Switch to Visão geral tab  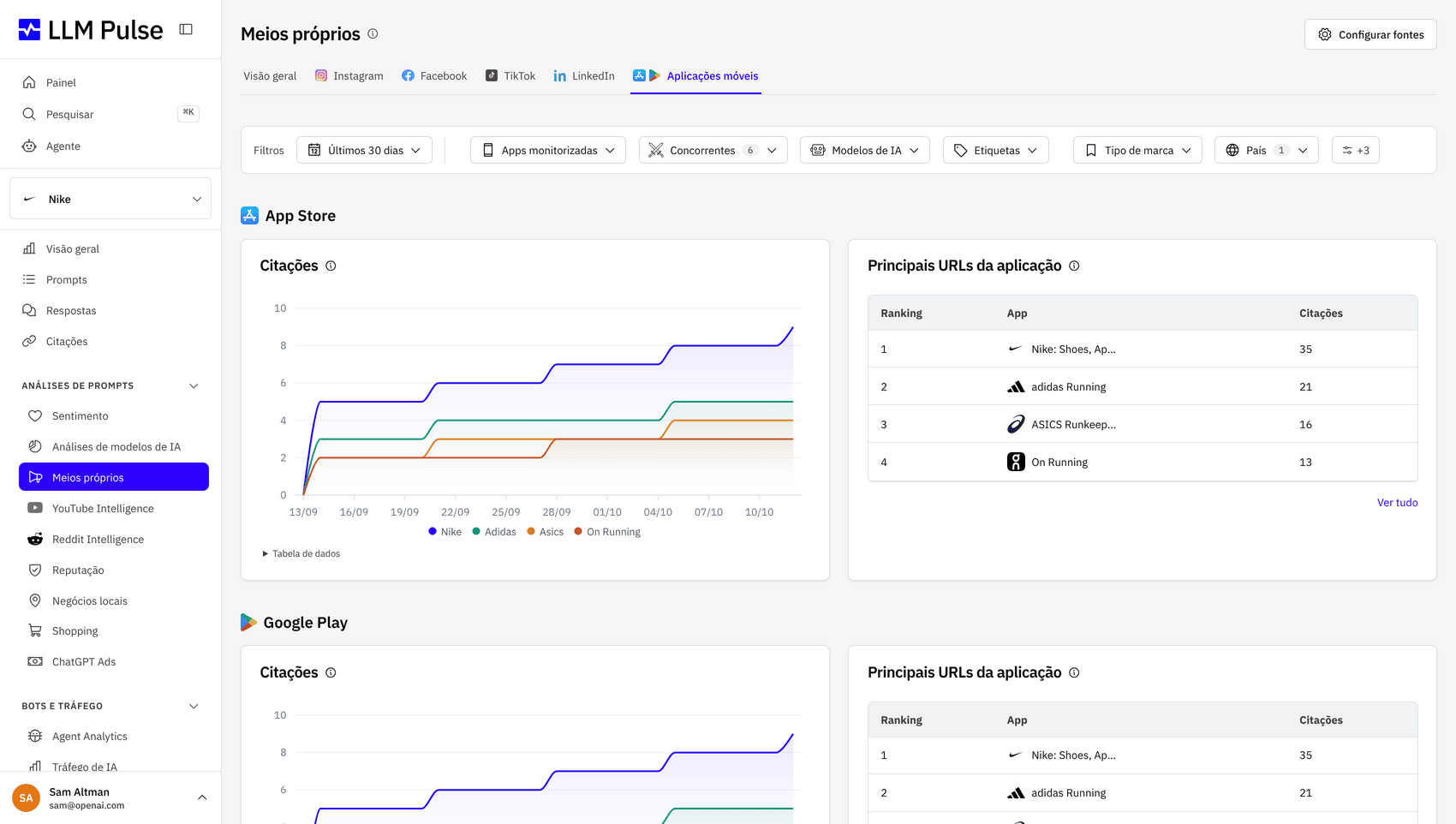pyautogui.click(x=270, y=75)
